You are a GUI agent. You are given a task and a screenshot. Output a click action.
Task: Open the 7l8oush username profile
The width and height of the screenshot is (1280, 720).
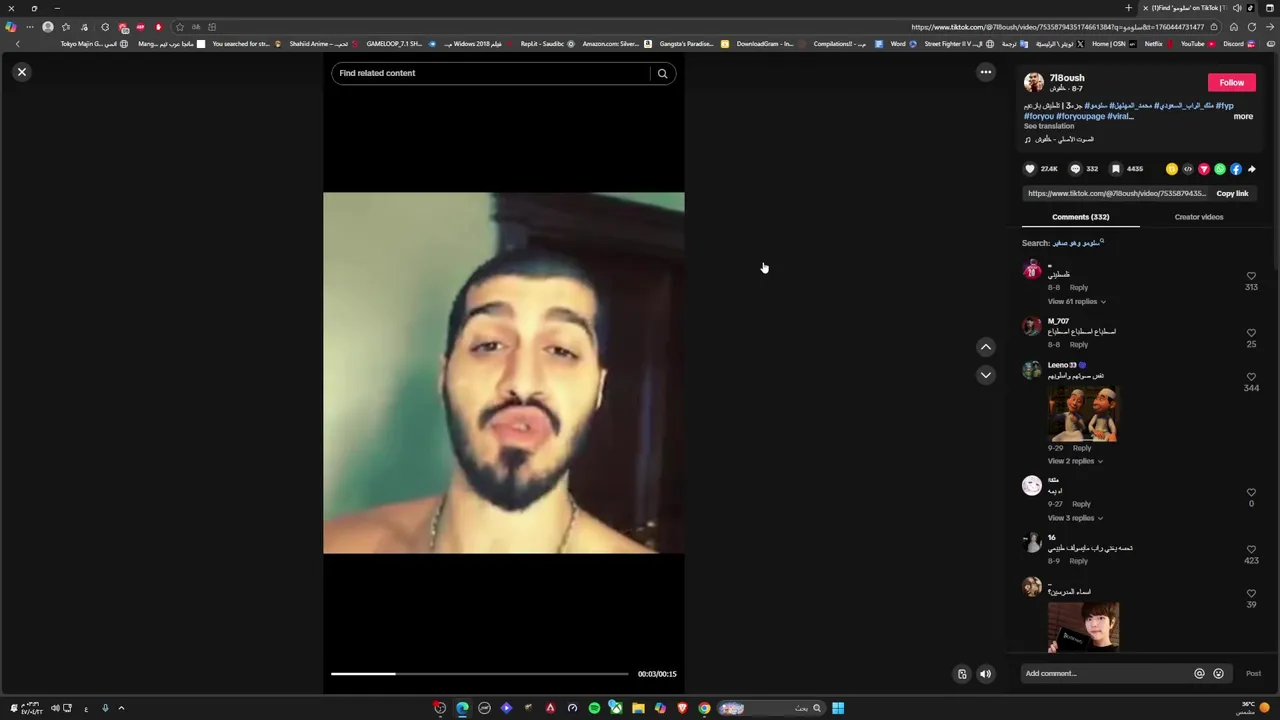(1066, 78)
